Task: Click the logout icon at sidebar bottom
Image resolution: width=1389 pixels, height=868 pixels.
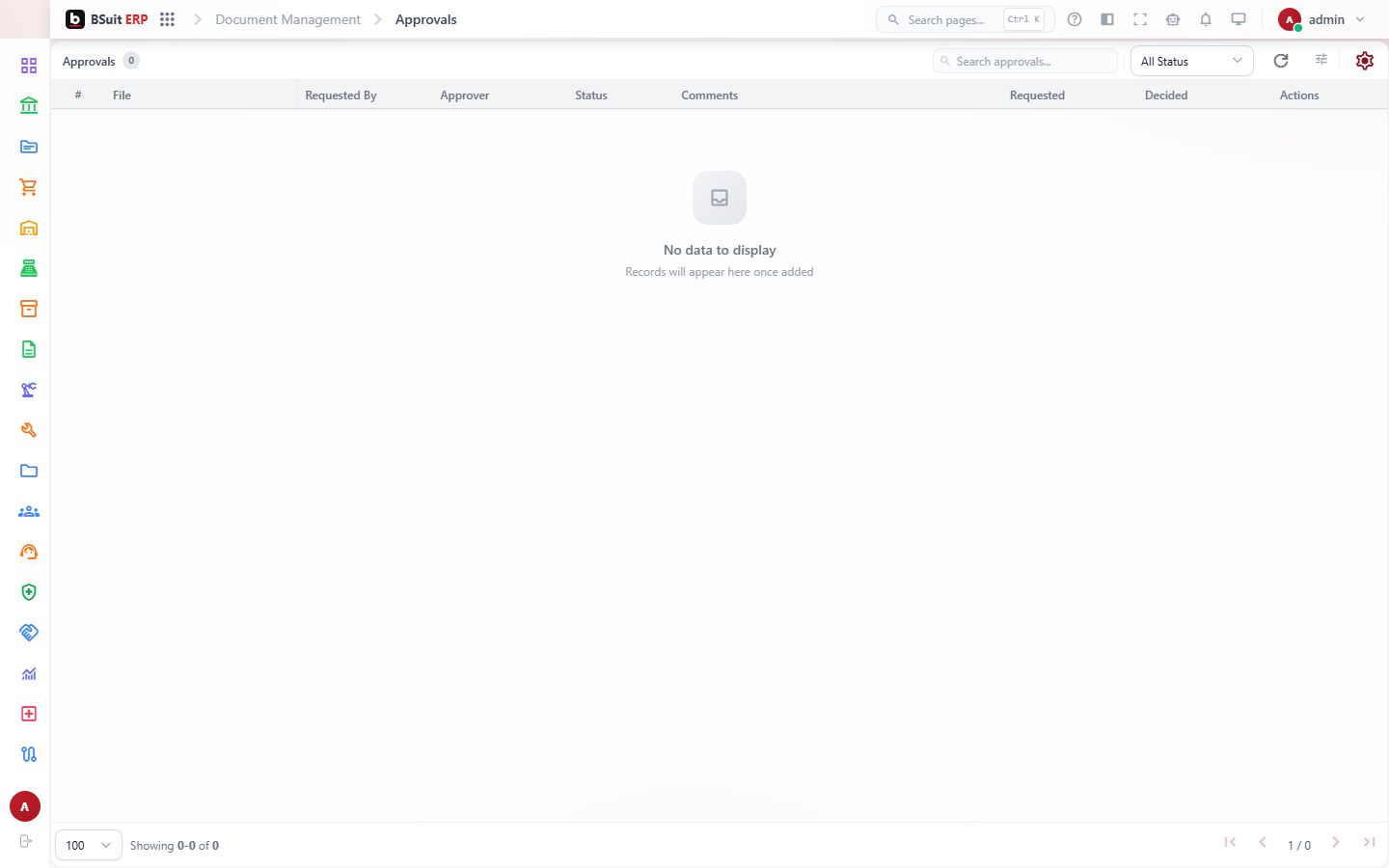Action: 26,841
